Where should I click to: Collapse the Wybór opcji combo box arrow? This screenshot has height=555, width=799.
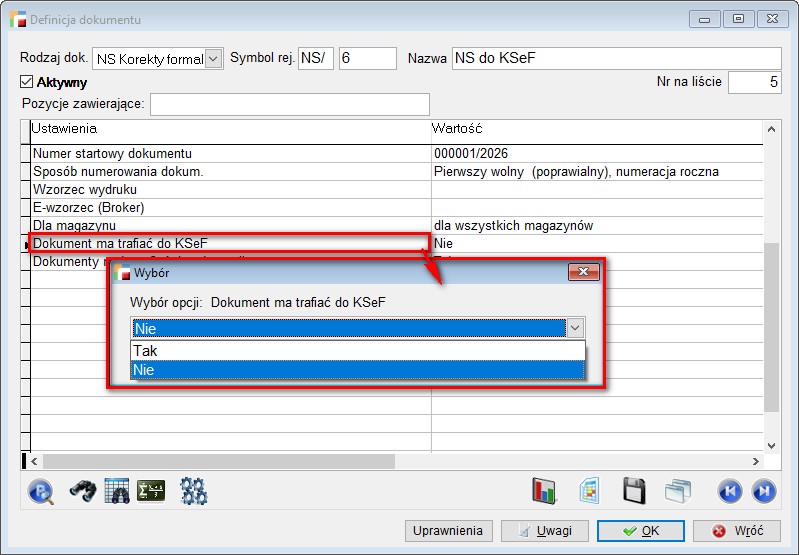point(575,328)
